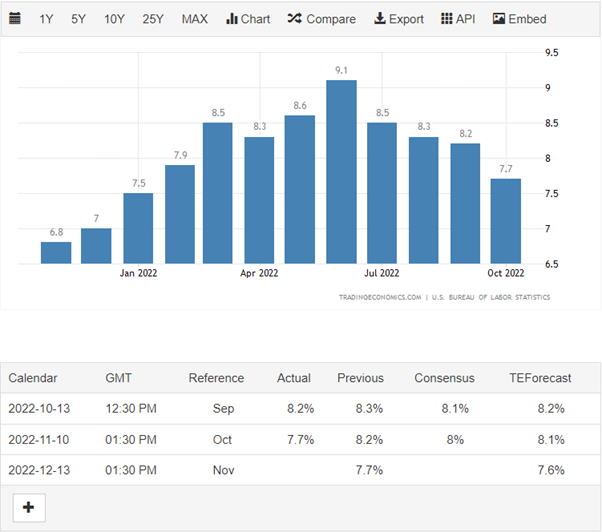Click the 7.7 bar for Oct 2022
Screen dimensions: 602x532
[505, 220]
